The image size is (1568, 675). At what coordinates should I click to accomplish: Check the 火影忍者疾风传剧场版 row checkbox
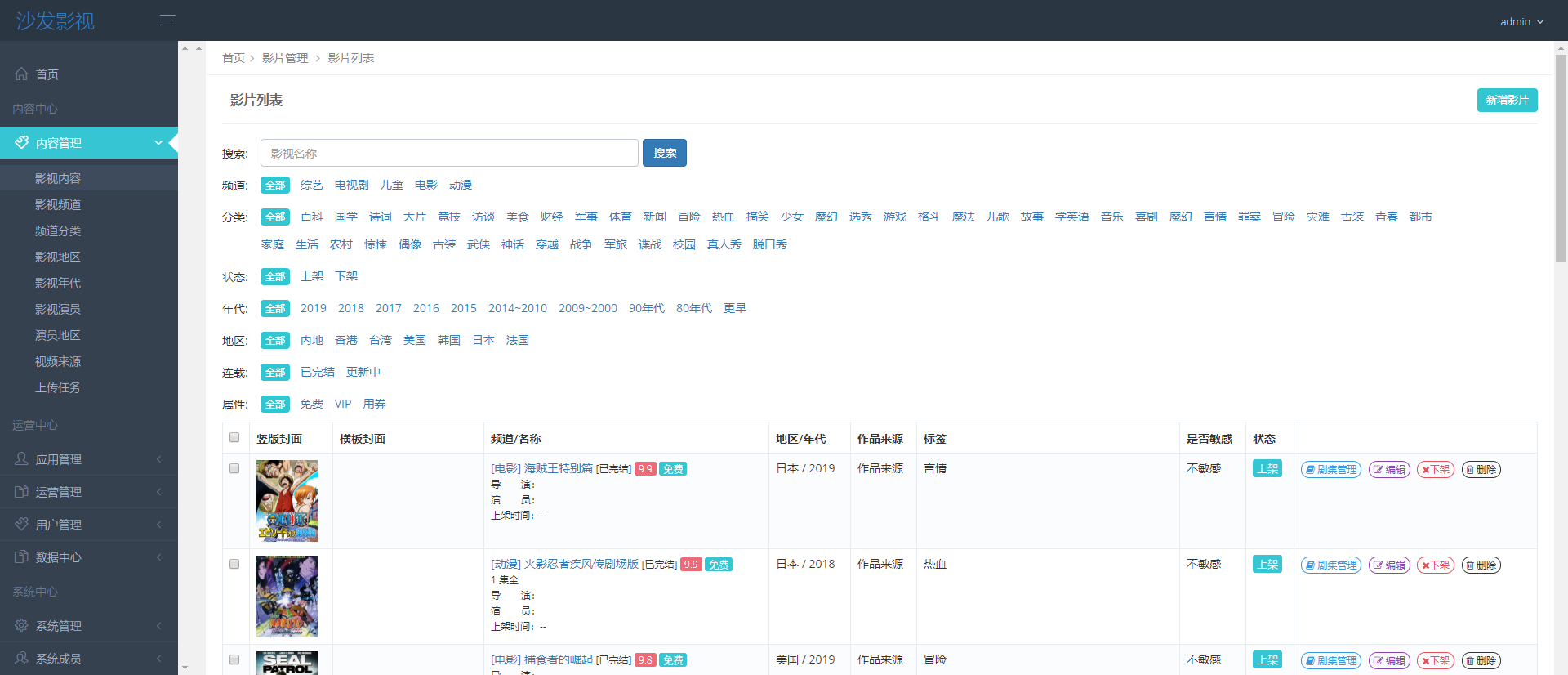click(x=234, y=564)
